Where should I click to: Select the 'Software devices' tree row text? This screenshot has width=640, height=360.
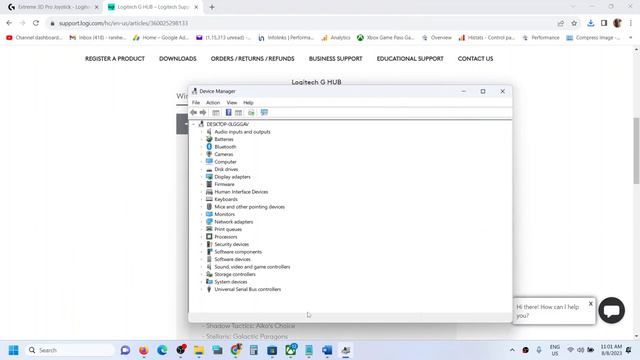click(x=233, y=260)
